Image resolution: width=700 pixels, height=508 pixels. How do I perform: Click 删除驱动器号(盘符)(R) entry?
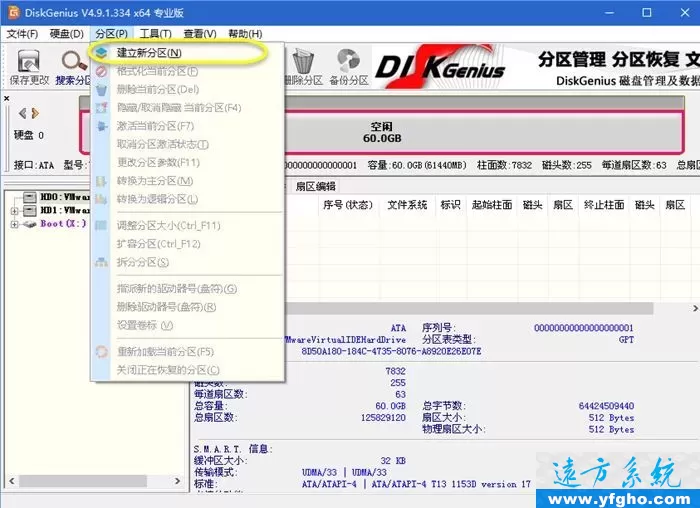click(x=188, y=307)
